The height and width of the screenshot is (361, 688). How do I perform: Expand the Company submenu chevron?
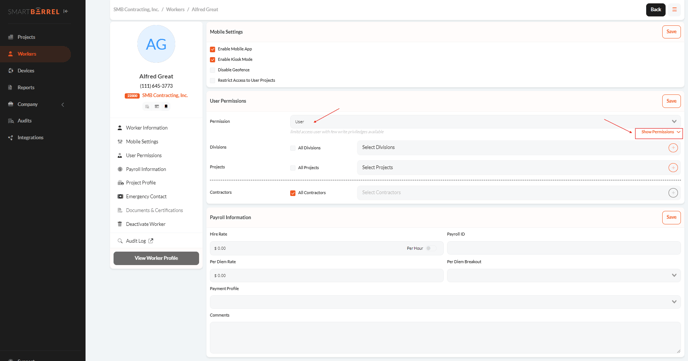(x=63, y=104)
